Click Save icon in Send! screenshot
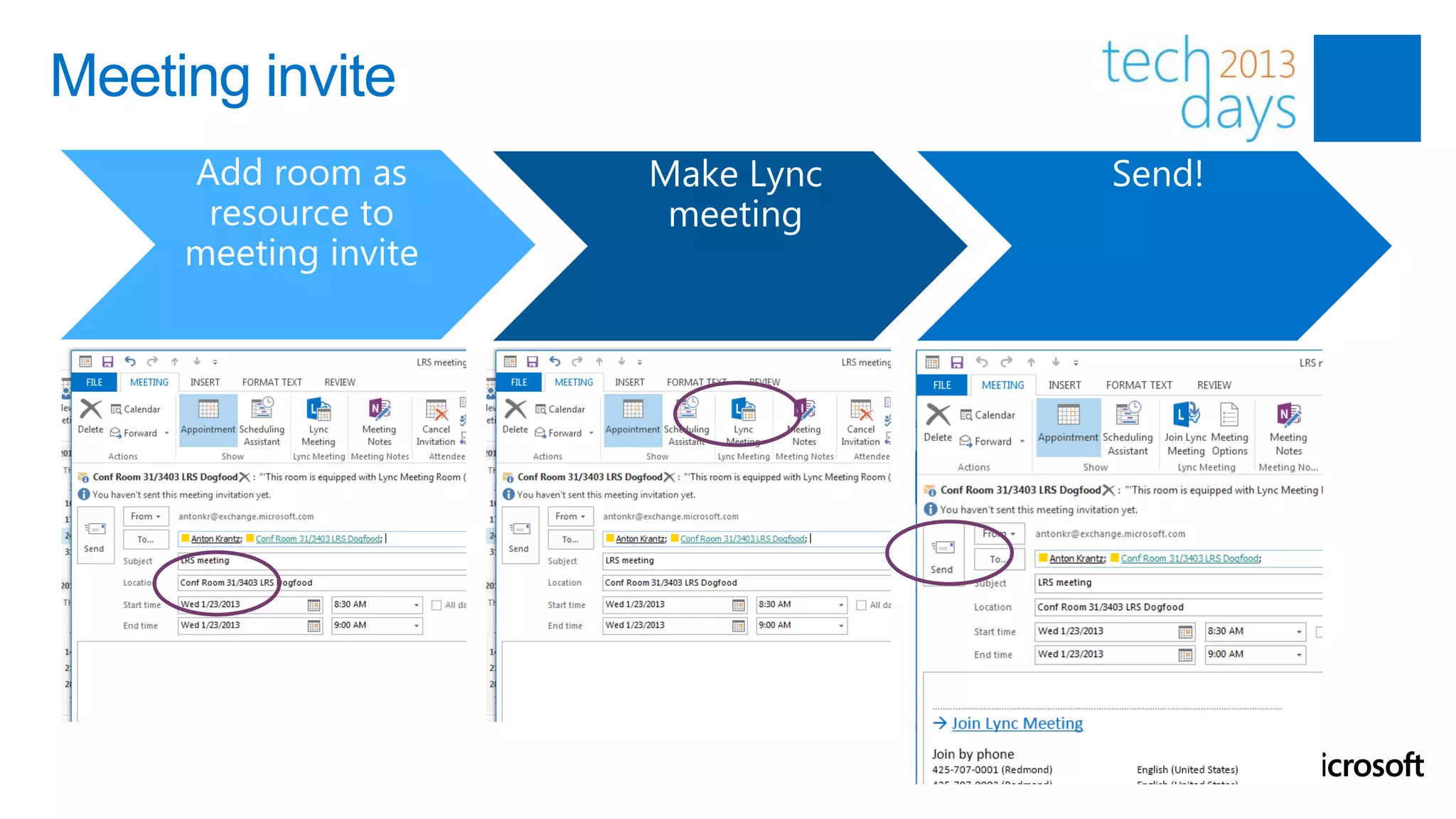Screen dimensions: 1456x819 tap(957, 363)
